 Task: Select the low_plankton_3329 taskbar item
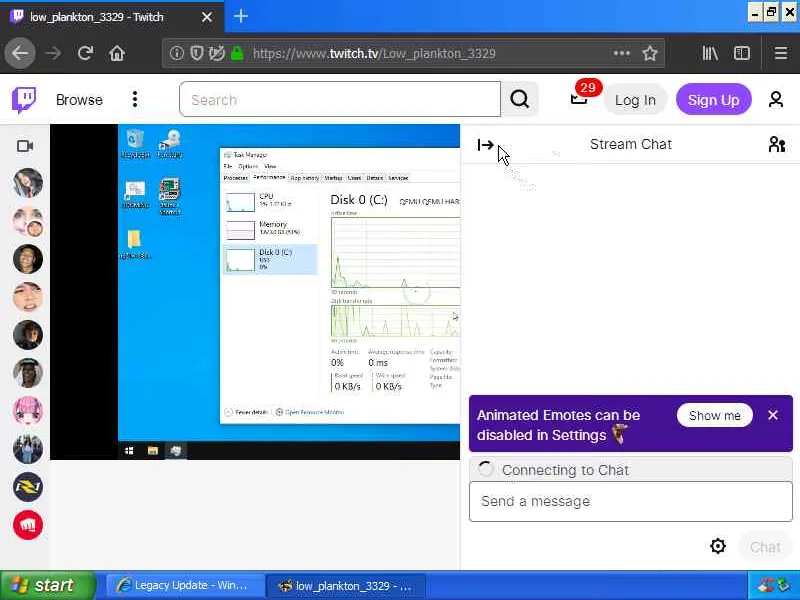(x=346, y=586)
